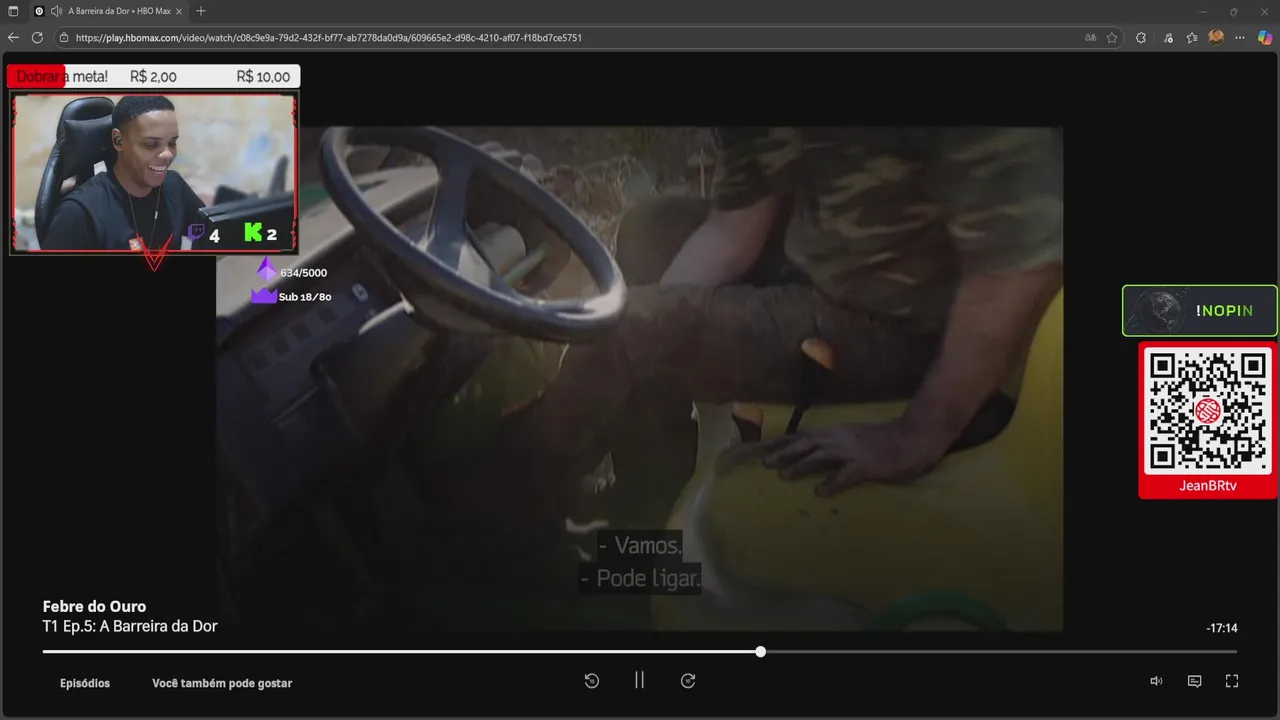
Task: Launch Copilot from the toolbar icon
Action: pyautogui.click(x=1264, y=37)
